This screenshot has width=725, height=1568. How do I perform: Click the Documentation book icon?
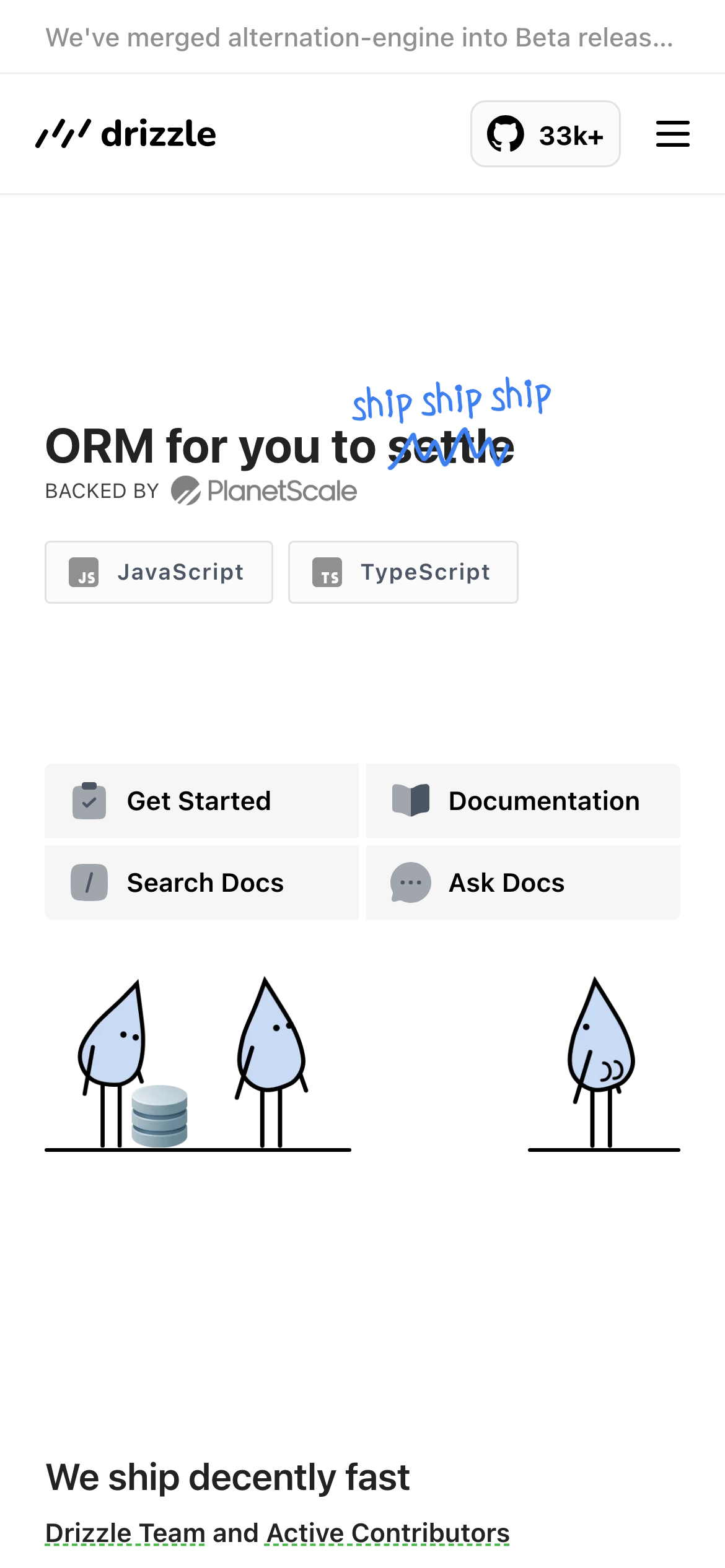[411, 801]
